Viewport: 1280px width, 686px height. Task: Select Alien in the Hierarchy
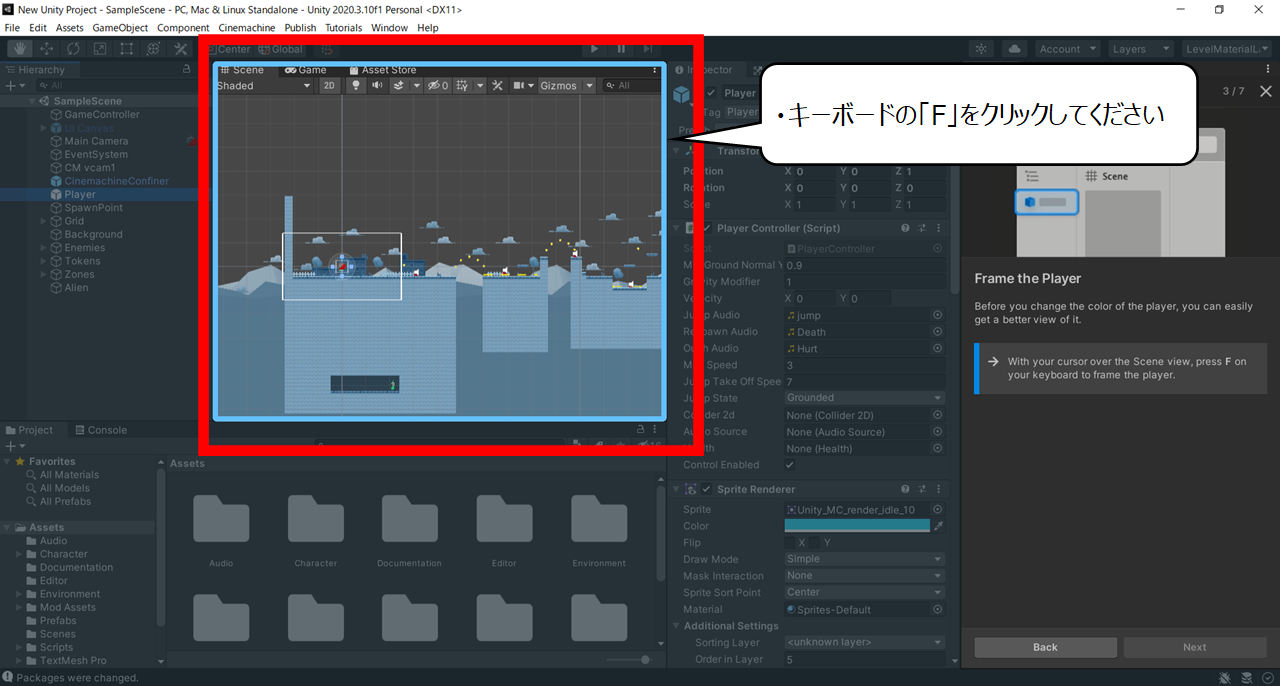click(x=76, y=288)
